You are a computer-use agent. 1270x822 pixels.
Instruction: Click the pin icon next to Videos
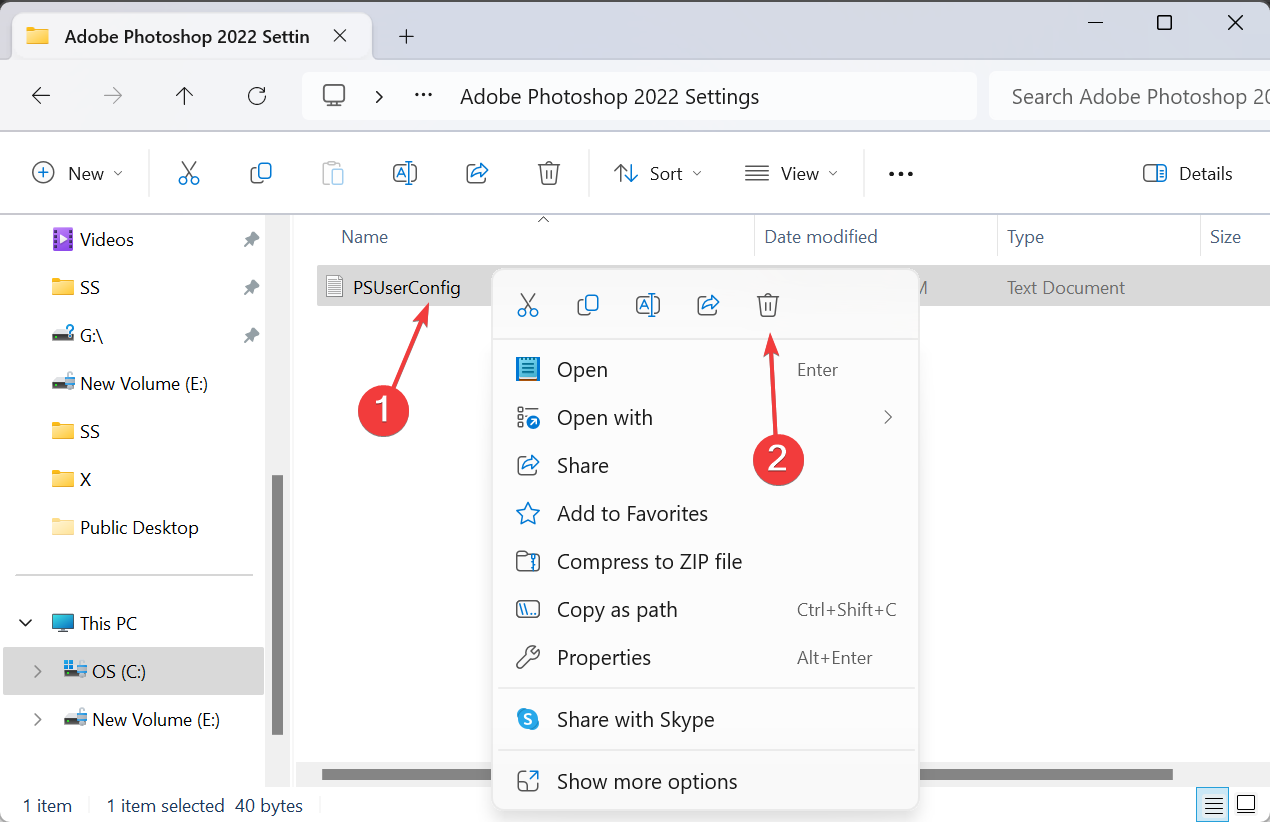pyautogui.click(x=251, y=240)
